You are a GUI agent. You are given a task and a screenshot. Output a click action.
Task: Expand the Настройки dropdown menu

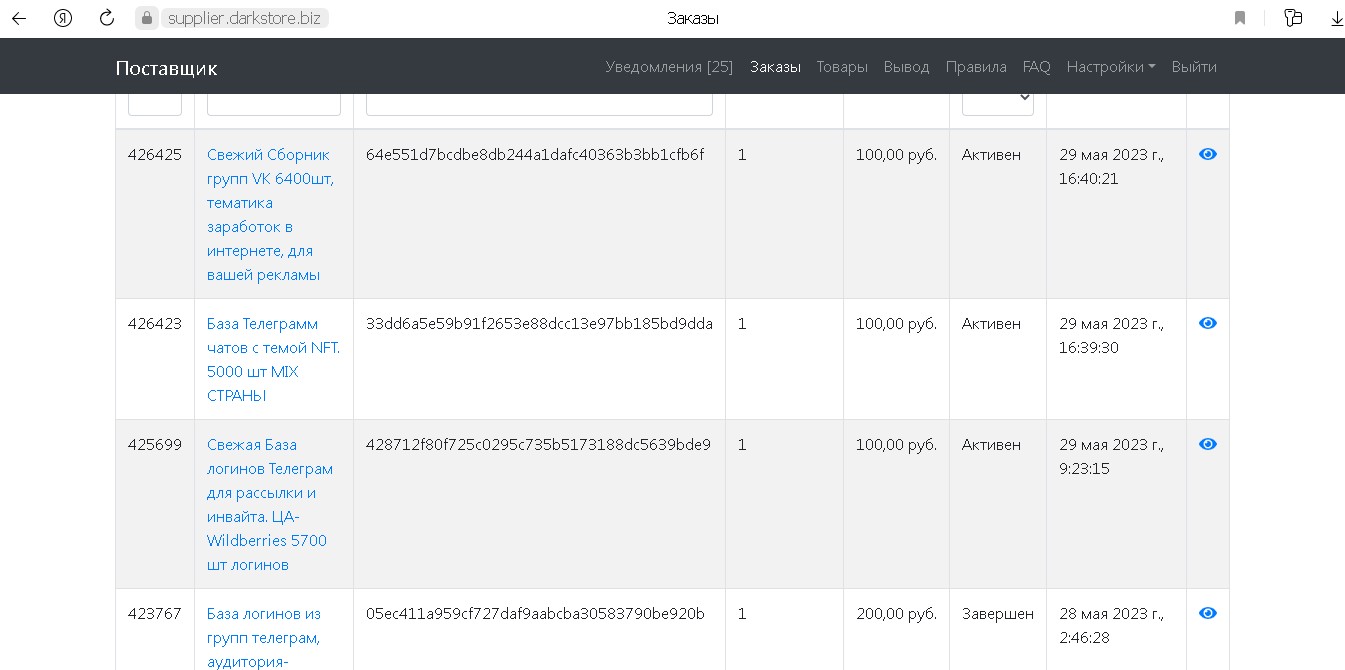coord(1110,67)
